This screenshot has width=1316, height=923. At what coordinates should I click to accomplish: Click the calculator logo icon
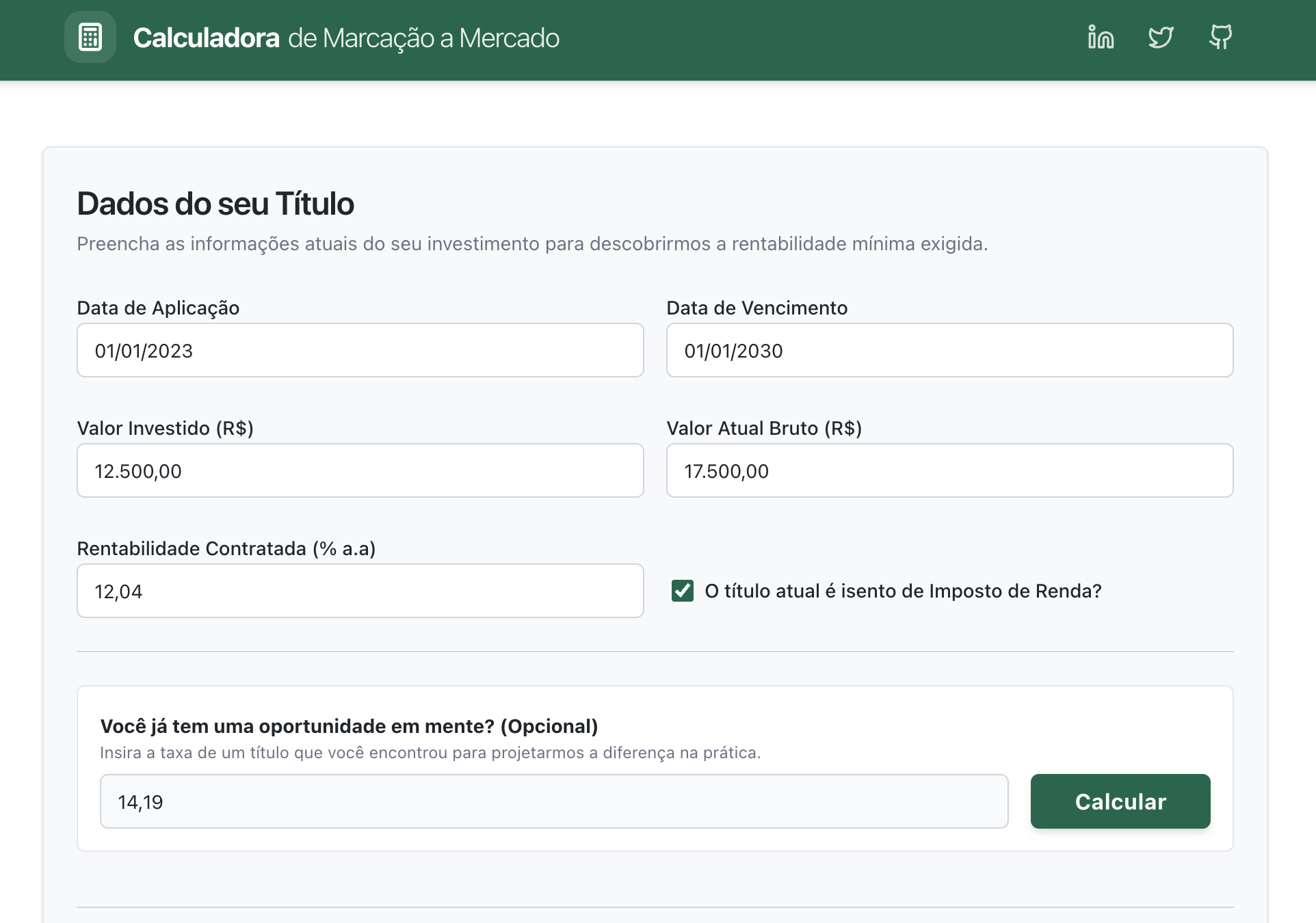pyautogui.click(x=90, y=38)
